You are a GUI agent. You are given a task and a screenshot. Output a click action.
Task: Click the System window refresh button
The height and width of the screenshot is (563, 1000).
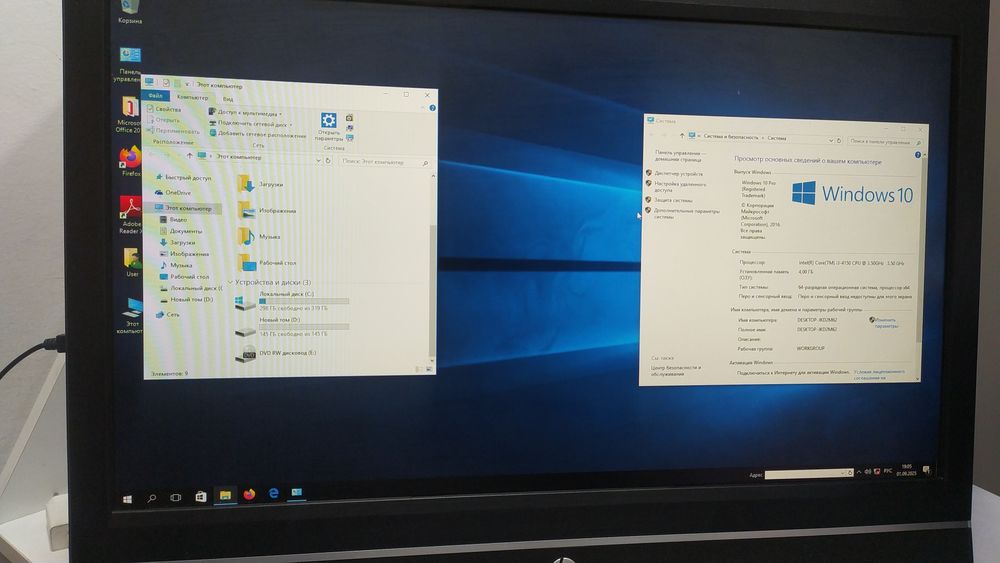point(839,140)
